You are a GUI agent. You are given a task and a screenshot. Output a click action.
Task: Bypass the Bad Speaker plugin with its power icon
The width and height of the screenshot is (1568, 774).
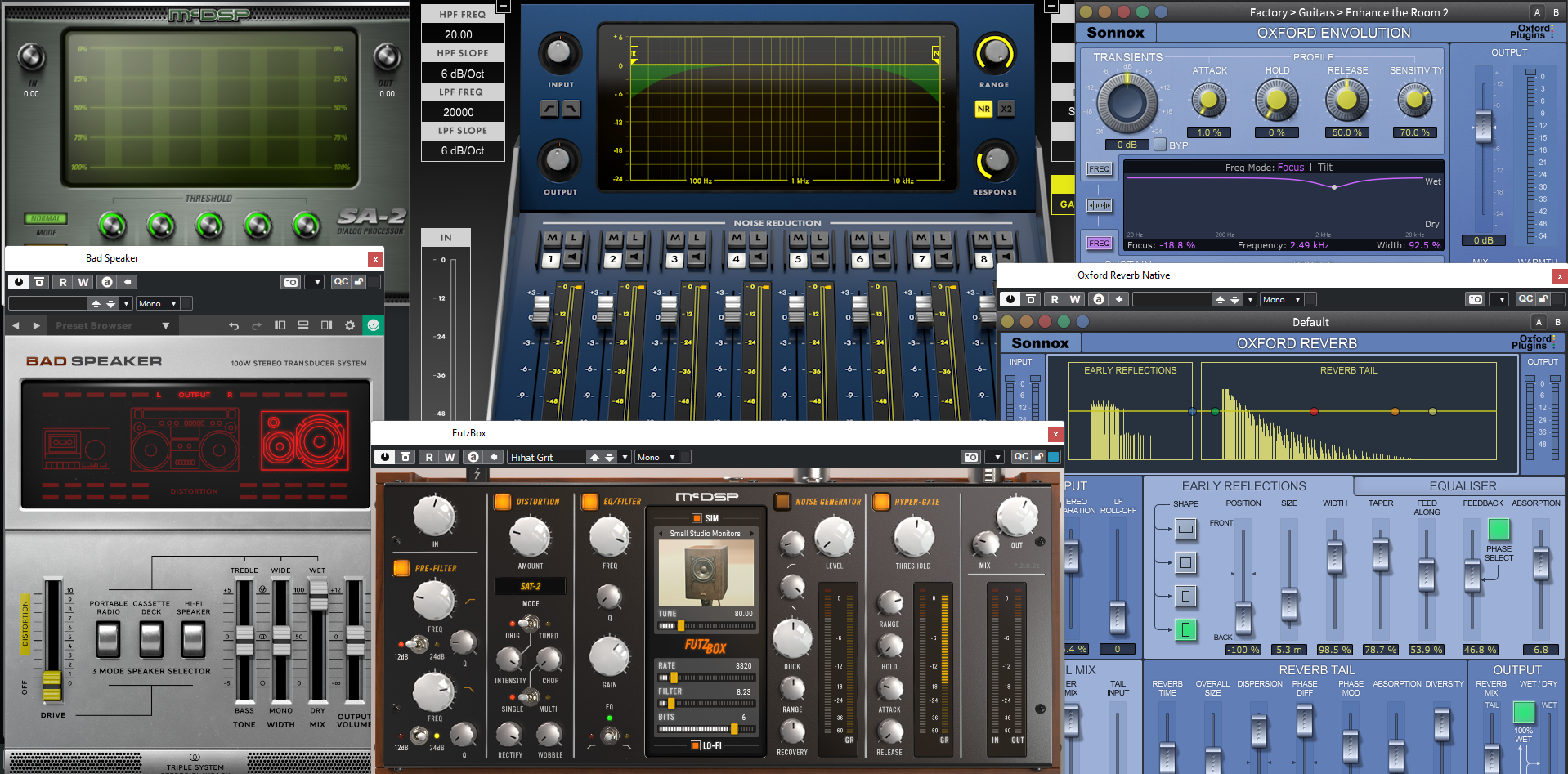19,282
